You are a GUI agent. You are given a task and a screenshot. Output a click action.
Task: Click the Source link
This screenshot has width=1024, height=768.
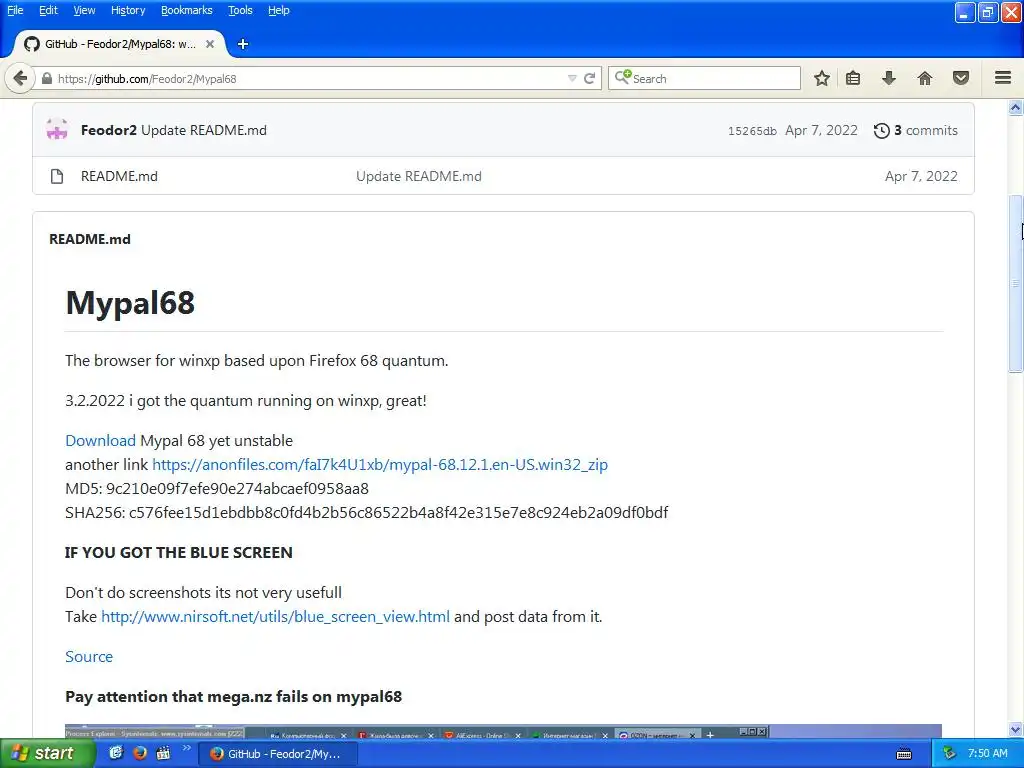click(89, 656)
